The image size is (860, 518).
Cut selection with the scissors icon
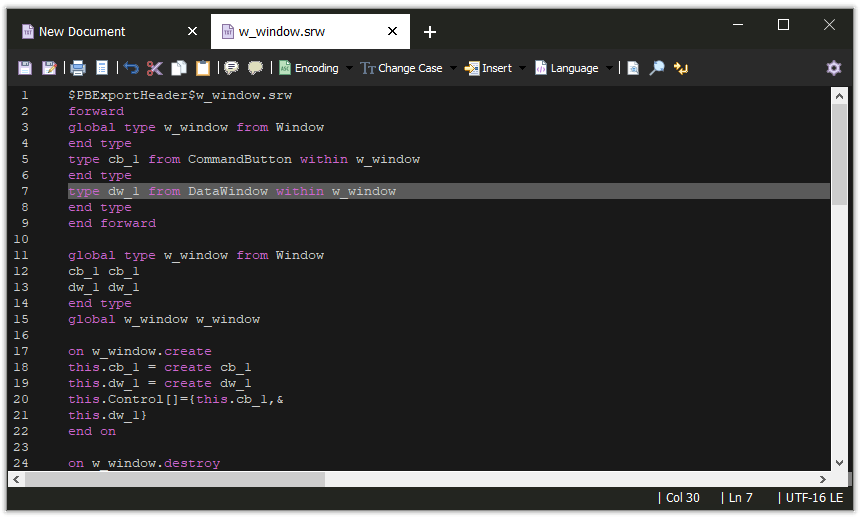coord(154,68)
